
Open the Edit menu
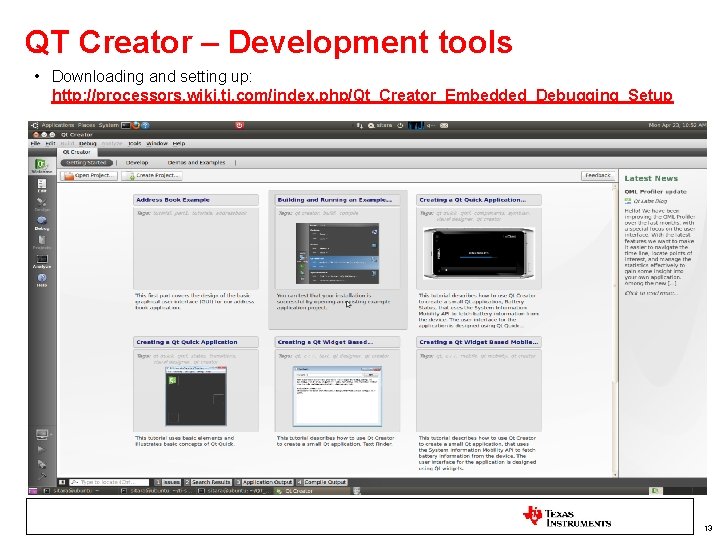coord(51,143)
